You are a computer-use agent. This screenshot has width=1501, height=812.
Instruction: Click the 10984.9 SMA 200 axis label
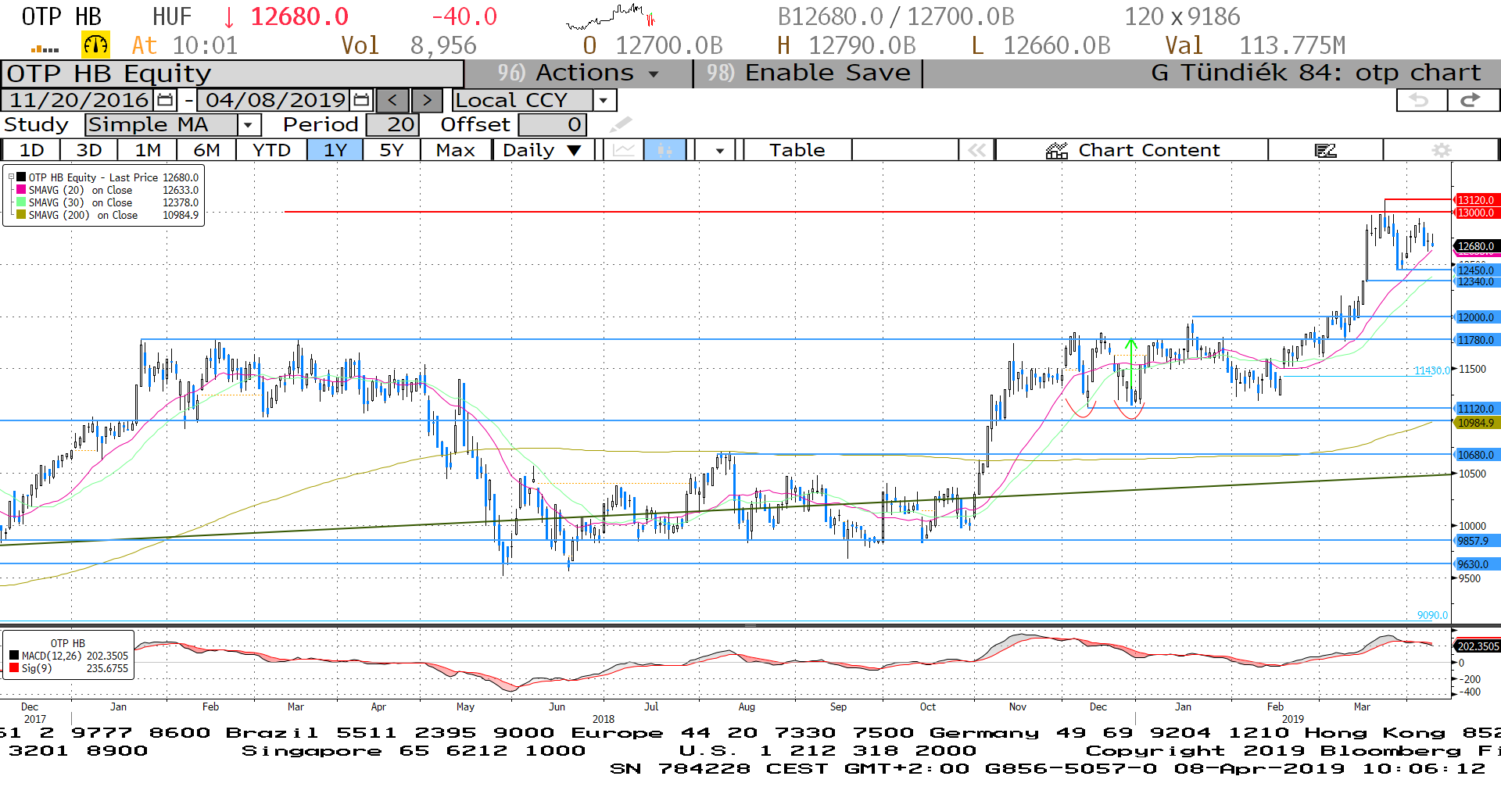(x=1476, y=423)
